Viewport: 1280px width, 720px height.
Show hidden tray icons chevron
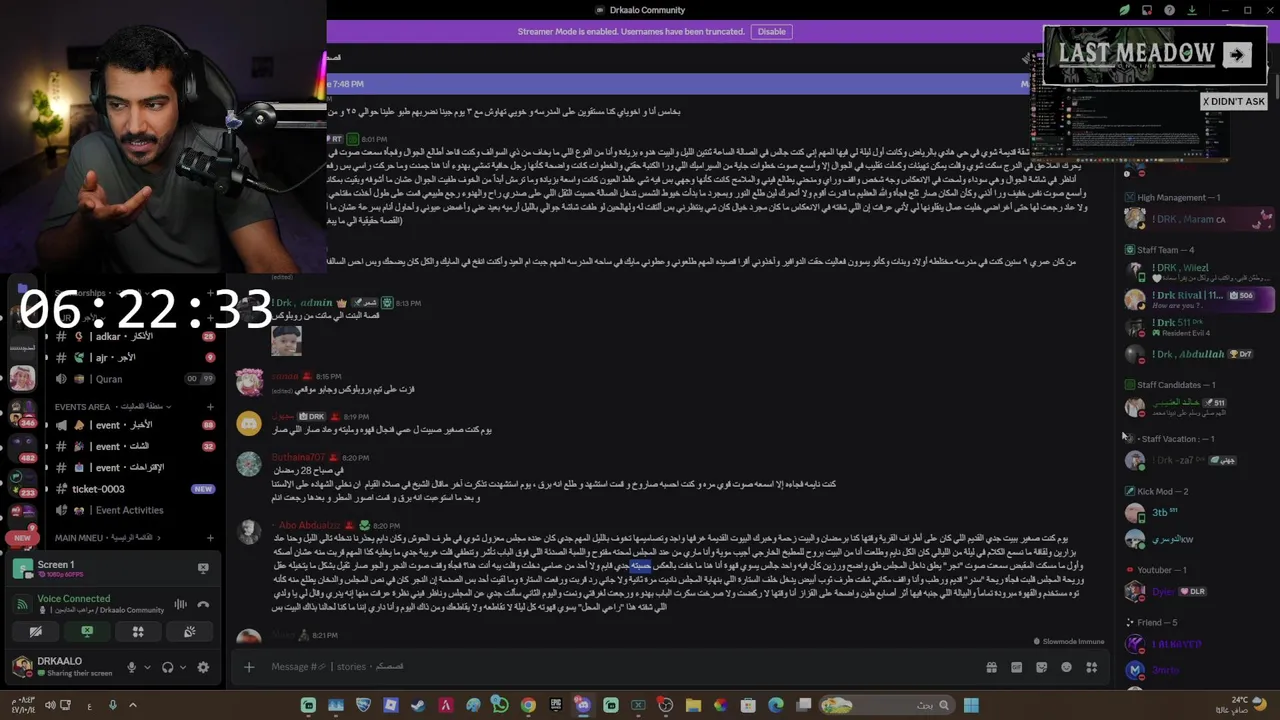[132, 705]
